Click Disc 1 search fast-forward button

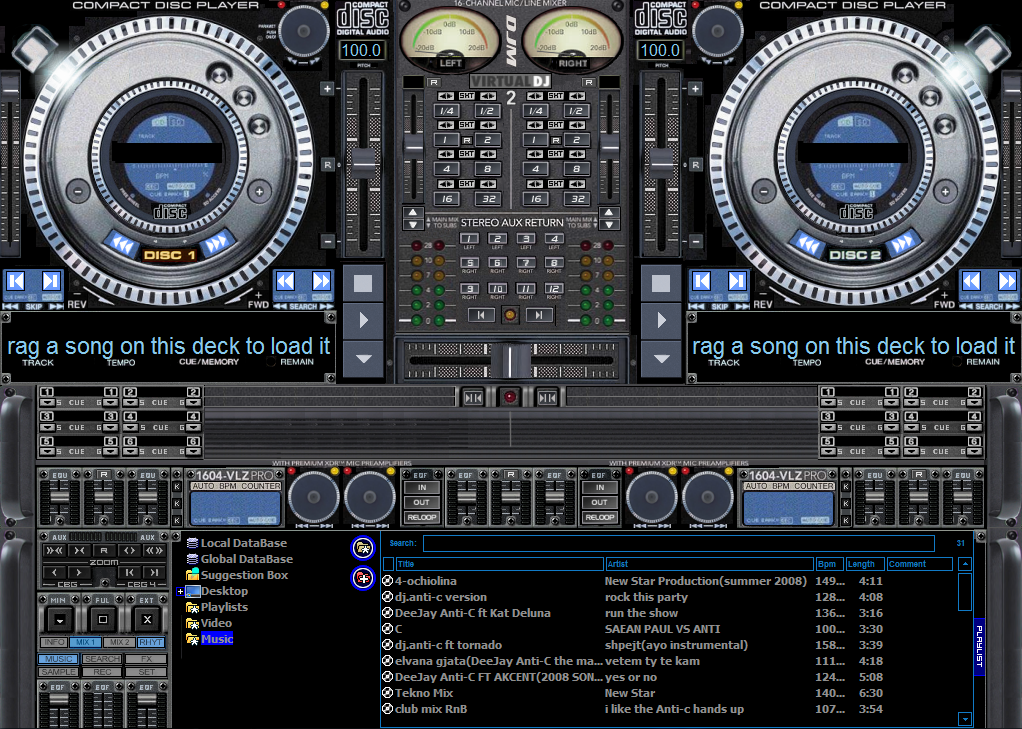point(321,281)
